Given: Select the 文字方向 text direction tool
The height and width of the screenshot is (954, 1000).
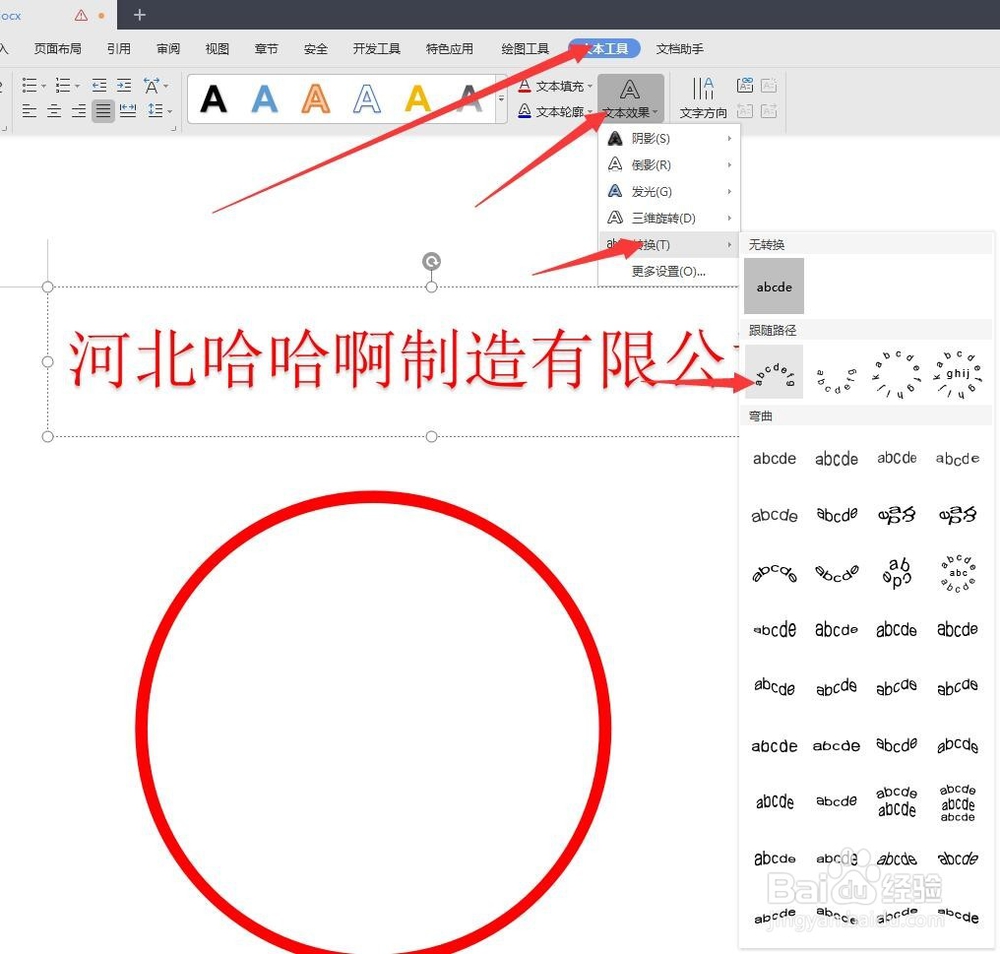Looking at the screenshot, I should 702,97.
